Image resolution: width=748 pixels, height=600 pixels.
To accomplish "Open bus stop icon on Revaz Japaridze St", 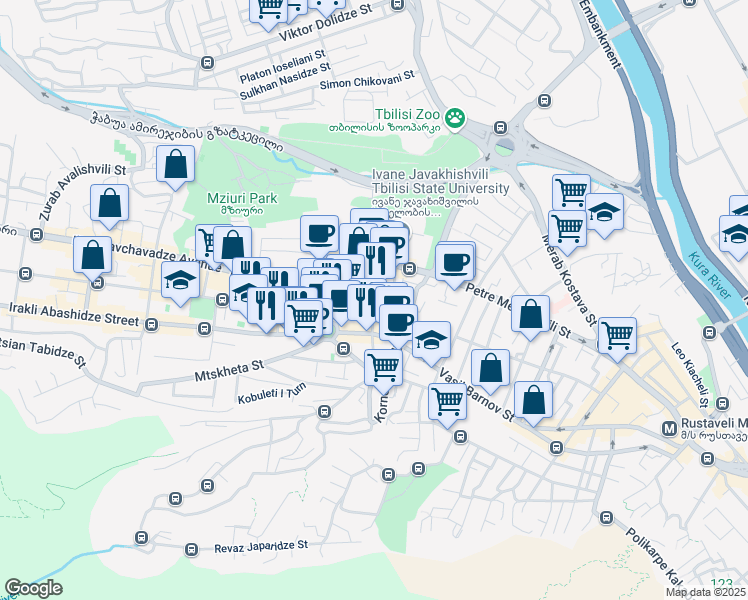I will (x=191, y=549).
